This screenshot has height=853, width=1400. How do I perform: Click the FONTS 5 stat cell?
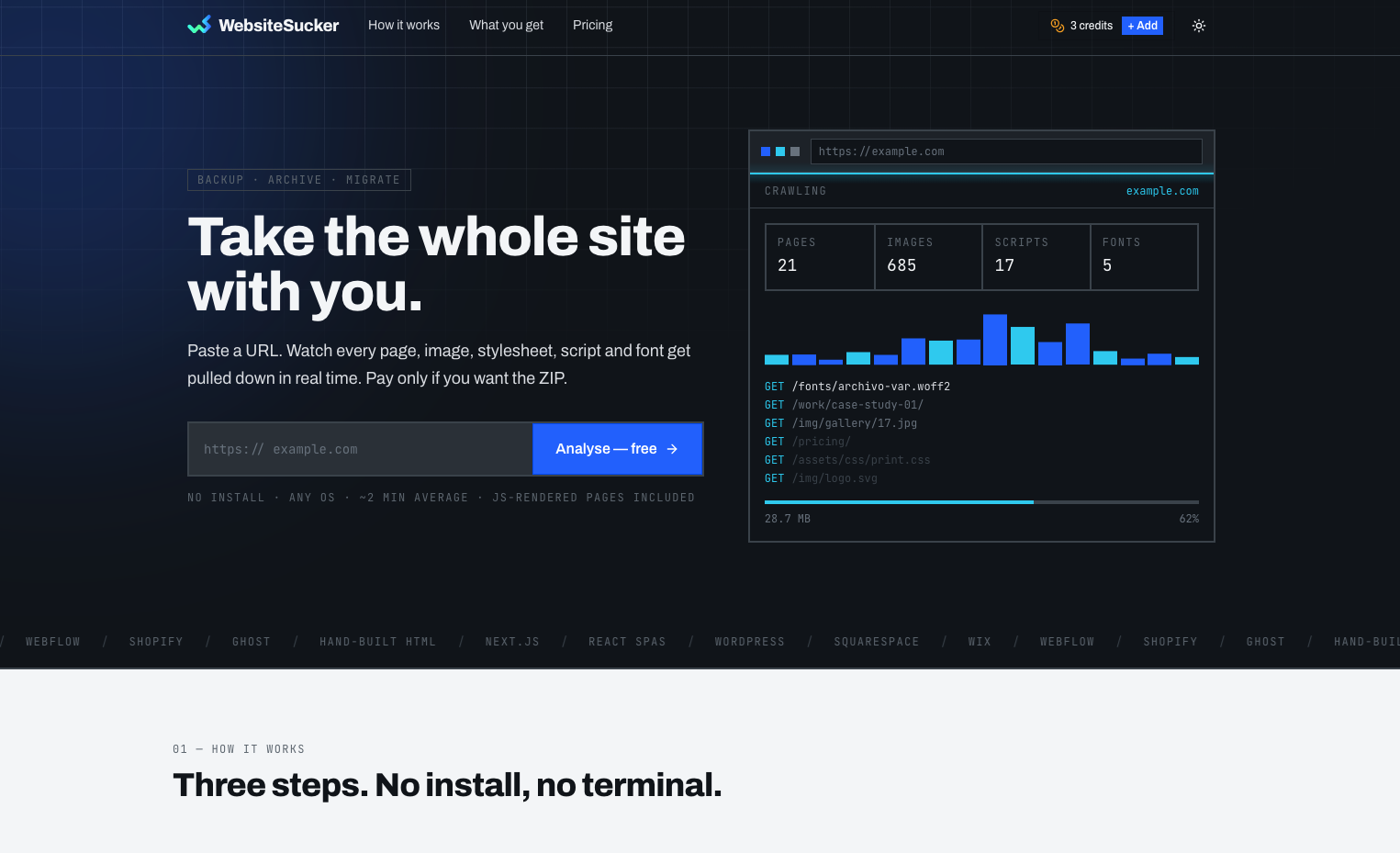pyautogui.click(x=1144, y=257)
